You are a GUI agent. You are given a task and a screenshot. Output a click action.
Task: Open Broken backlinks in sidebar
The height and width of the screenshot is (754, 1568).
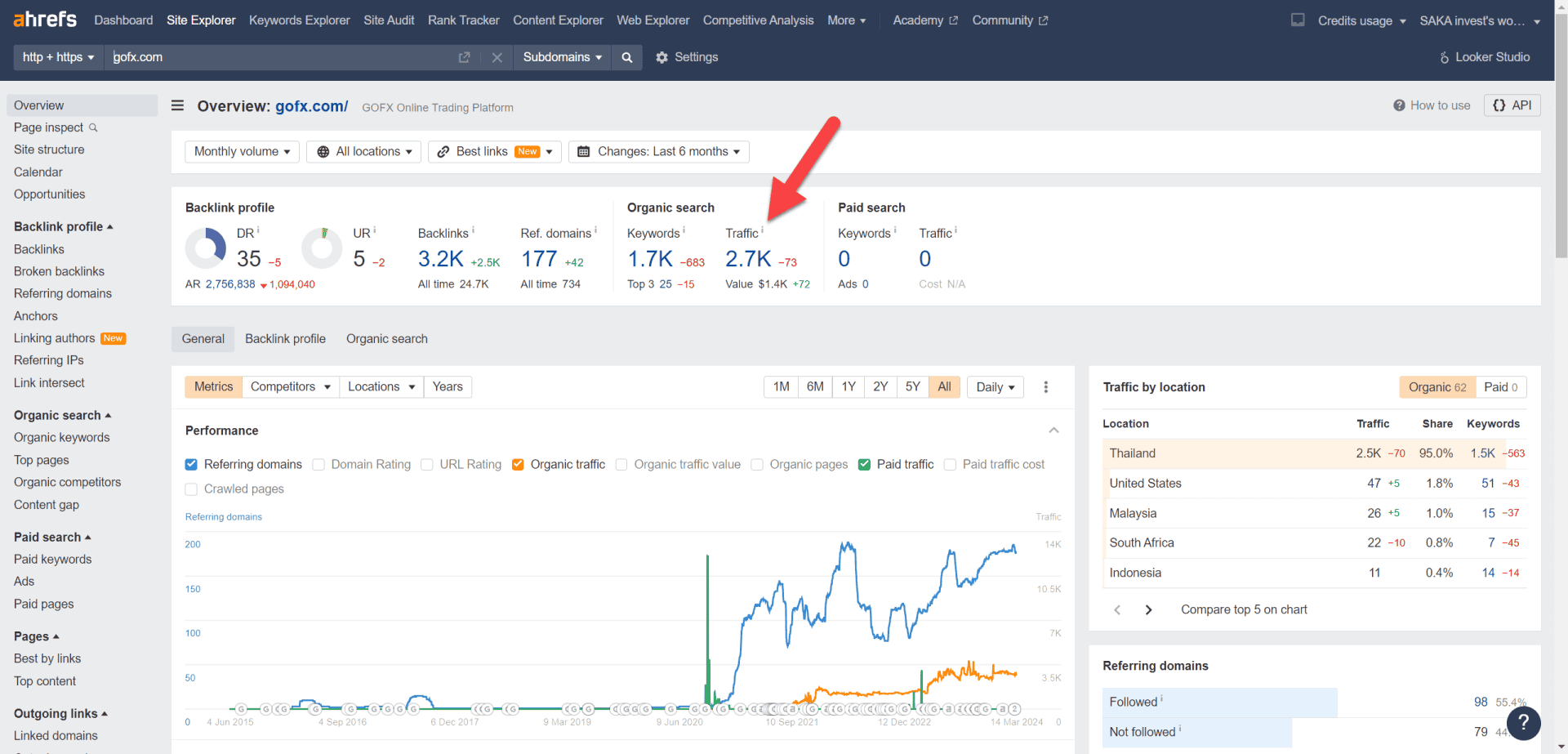(x=59, y=271)
